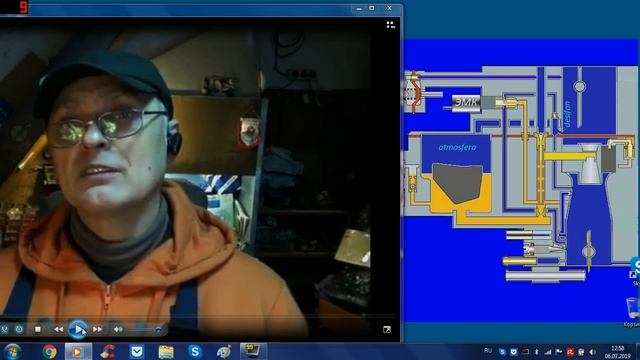Skip to previous with the rewind button
This screenshot has width=640, height=360.
click(58, 329)
